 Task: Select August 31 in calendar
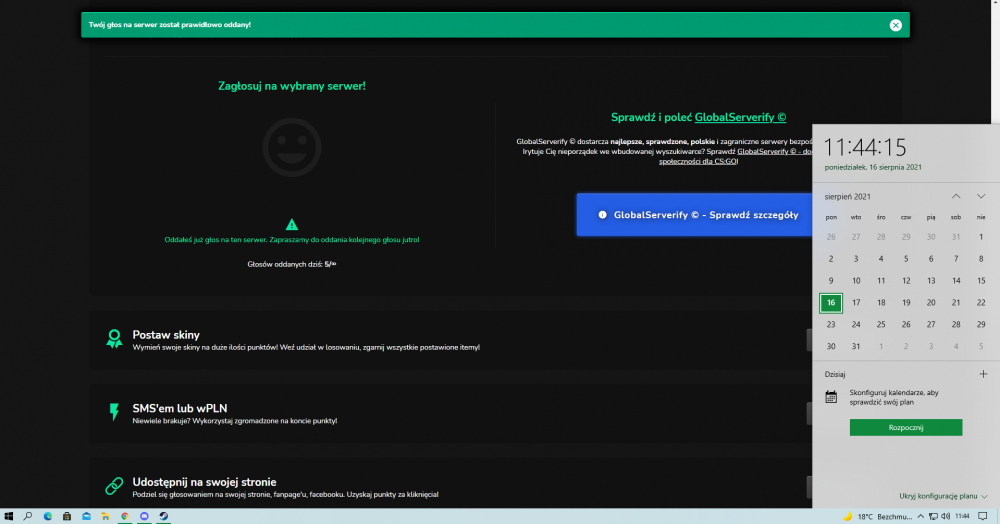click(856, 346)
